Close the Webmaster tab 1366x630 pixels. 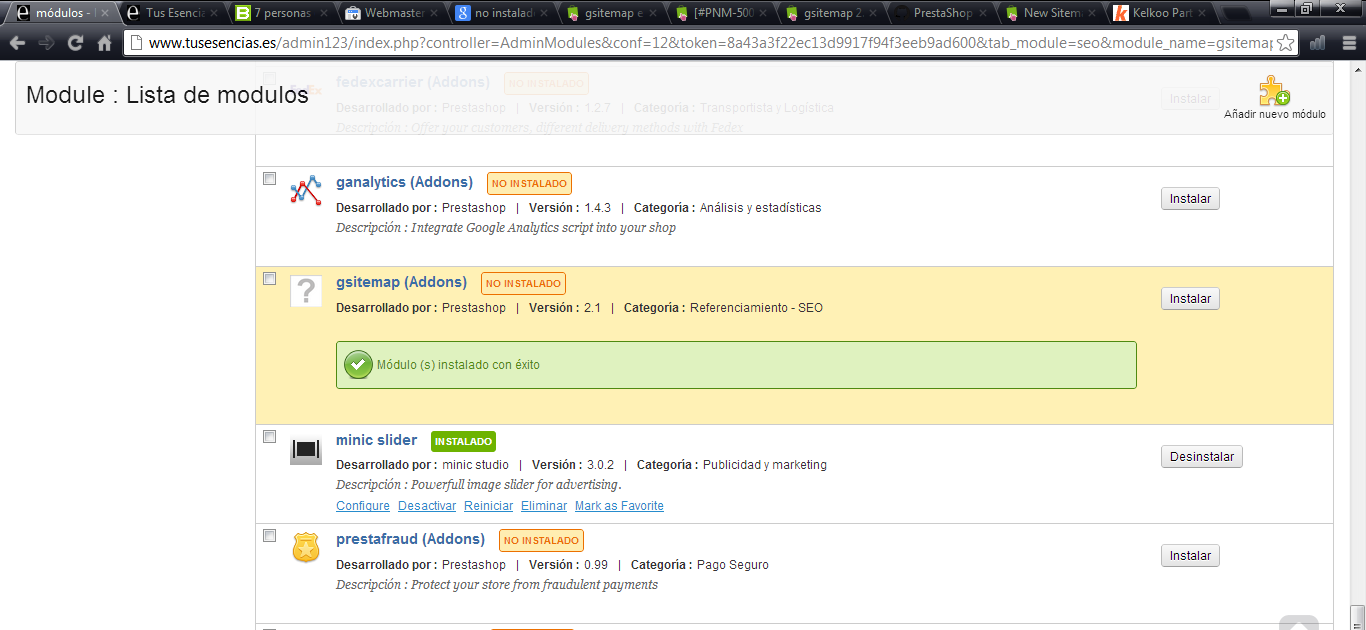coord(432,14)
